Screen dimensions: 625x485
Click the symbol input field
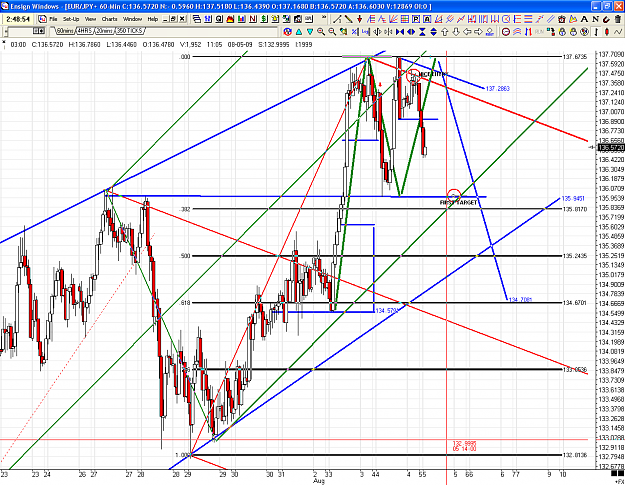19,31
